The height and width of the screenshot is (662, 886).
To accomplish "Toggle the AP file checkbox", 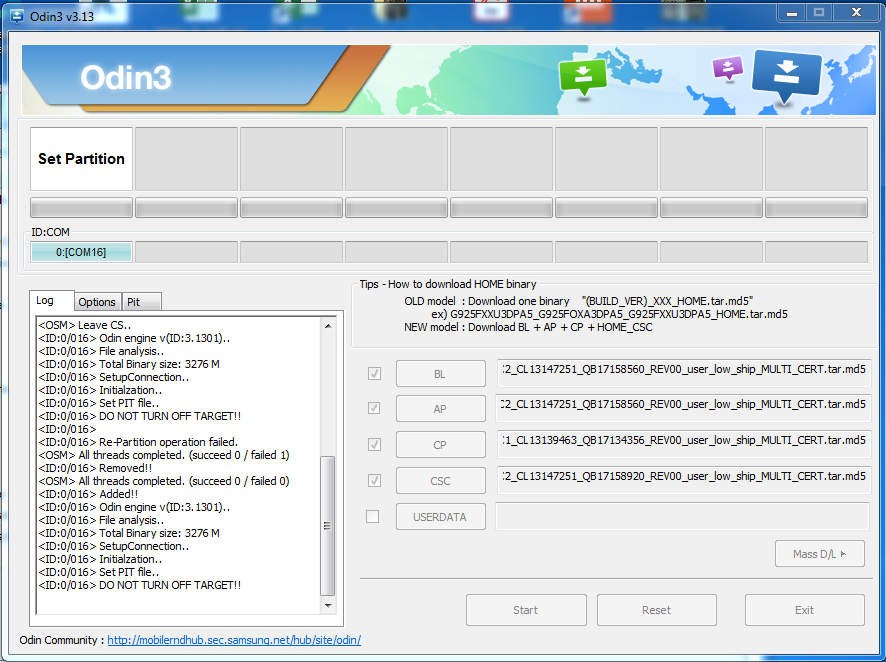I will point(374,408).
